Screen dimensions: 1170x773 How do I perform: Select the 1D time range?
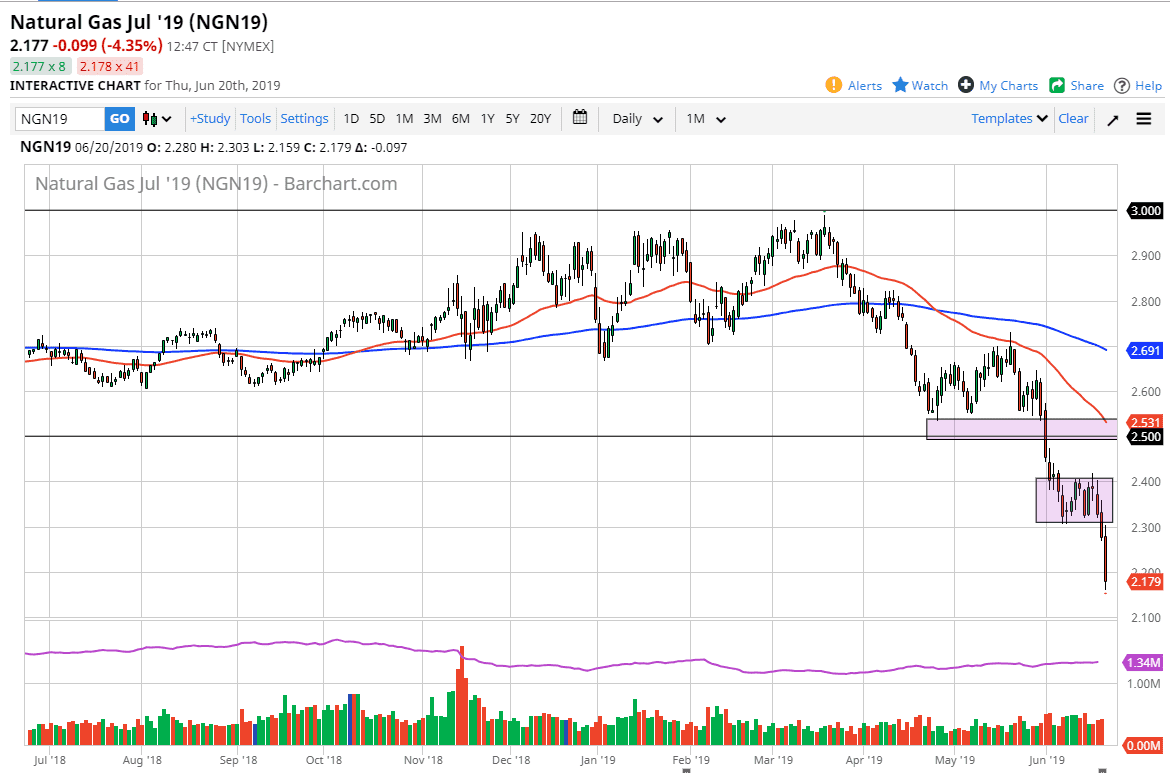pos(351,119)
